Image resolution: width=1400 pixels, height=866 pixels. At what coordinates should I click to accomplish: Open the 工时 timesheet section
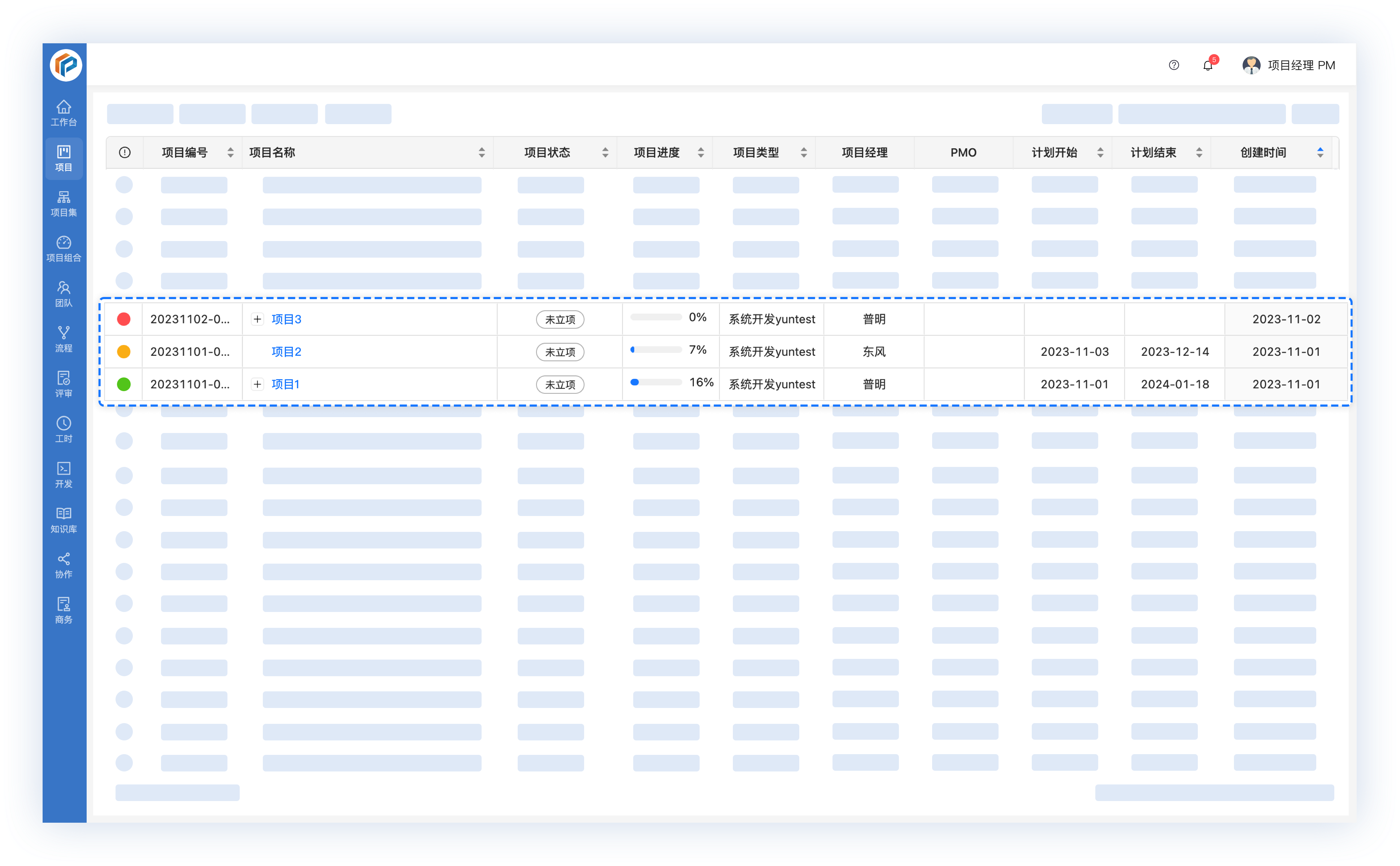pos(64,429)
